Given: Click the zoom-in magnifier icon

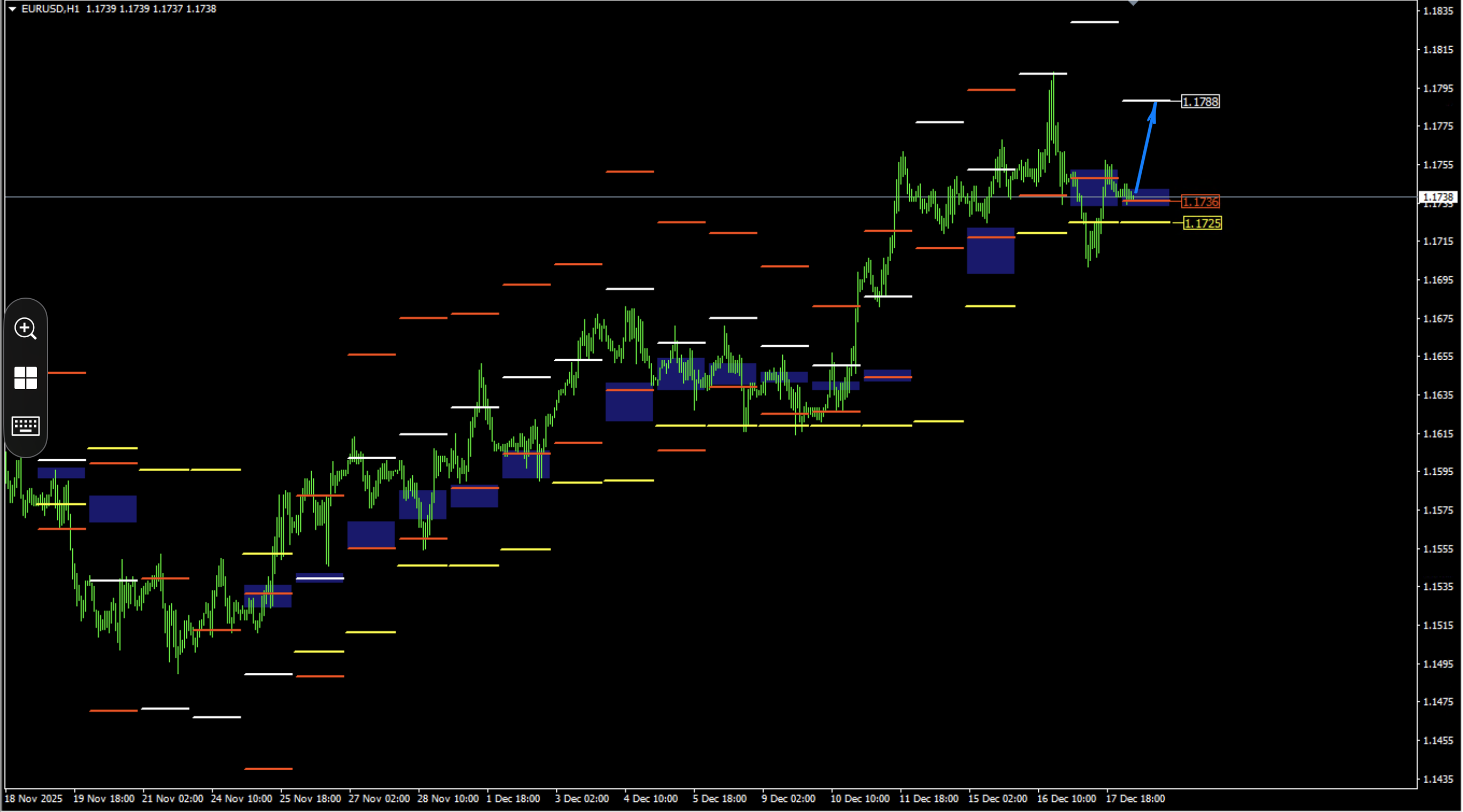Looking at the screenshot, I should [x=26, y=328].
